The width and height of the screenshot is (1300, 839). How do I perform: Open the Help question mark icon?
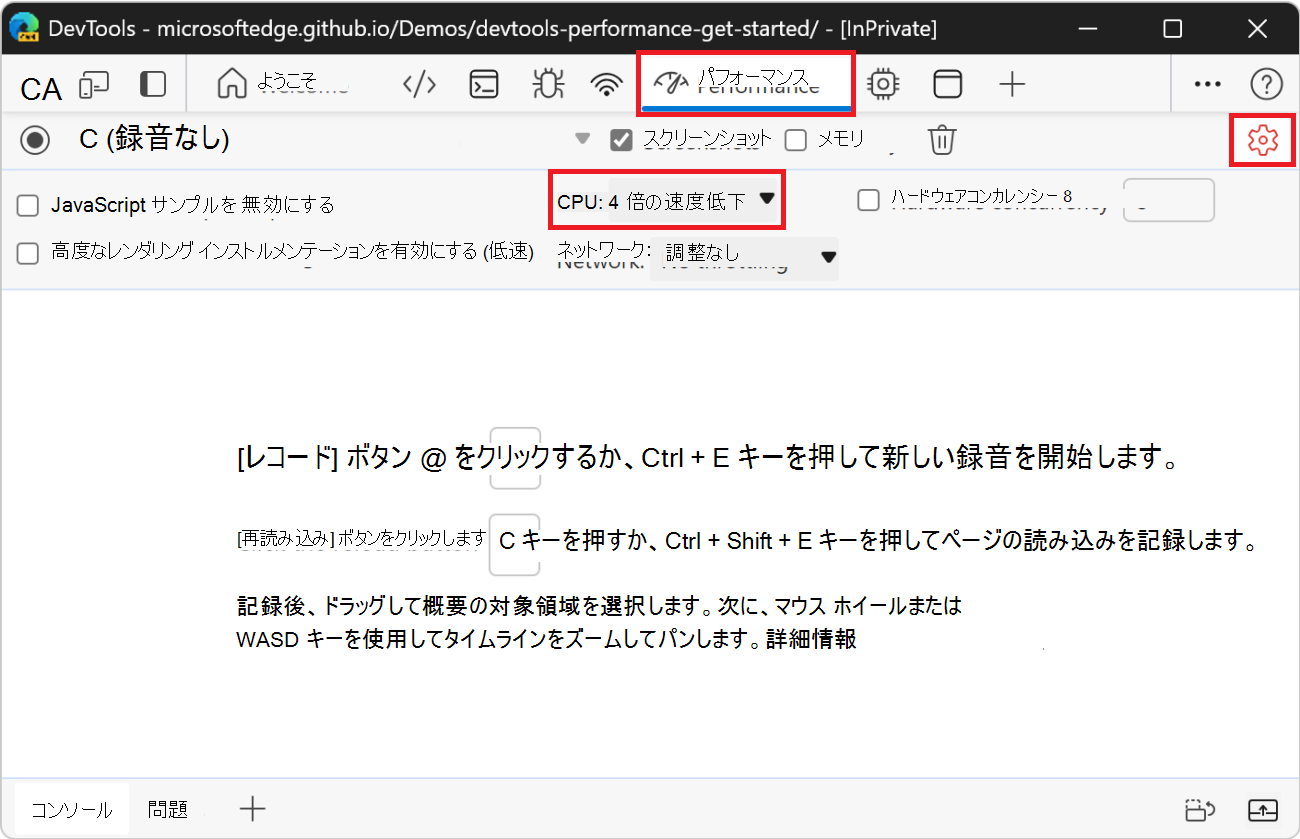click(x=1267, y=85)
